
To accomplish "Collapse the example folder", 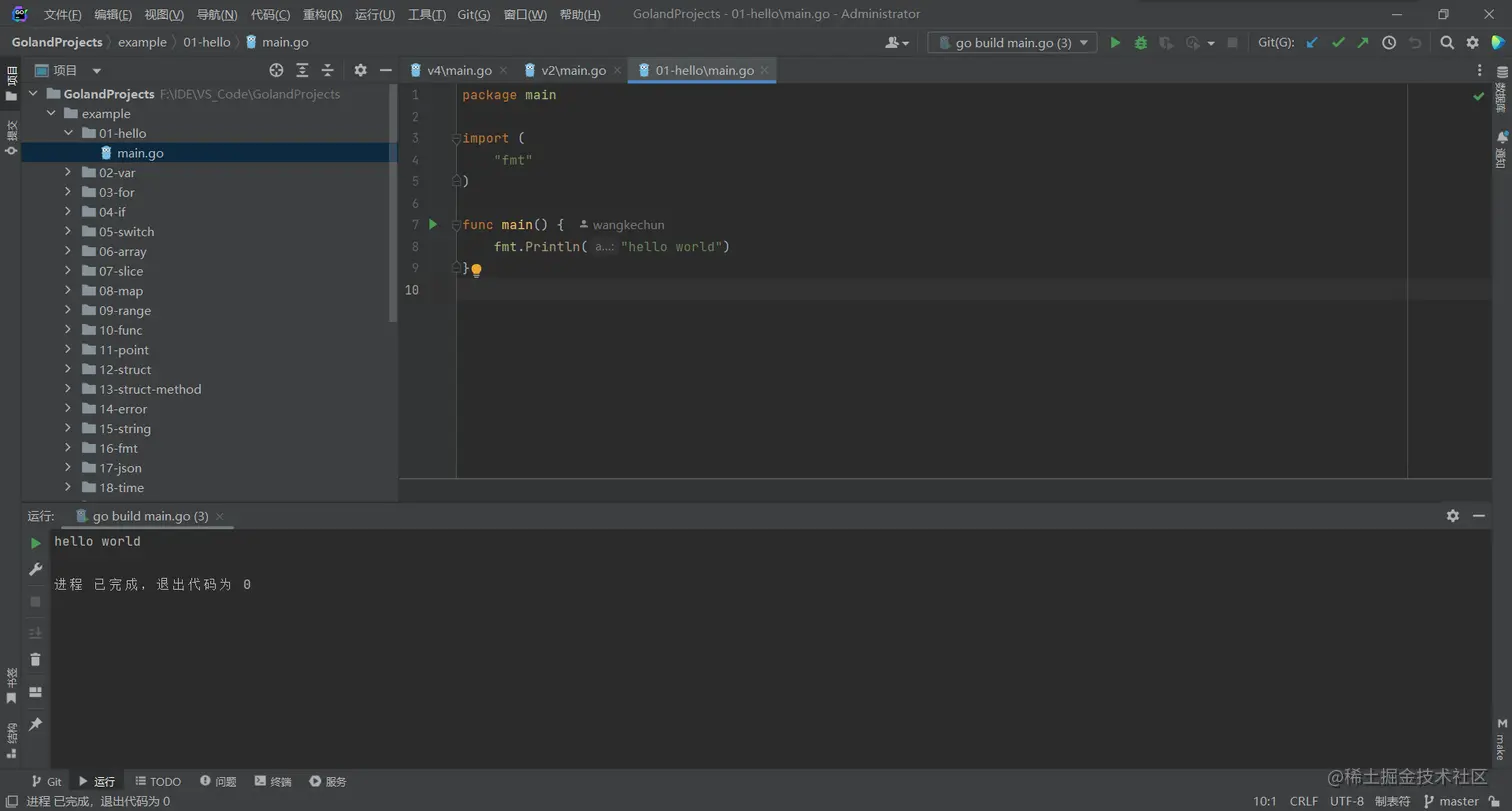I will point(51,114).
